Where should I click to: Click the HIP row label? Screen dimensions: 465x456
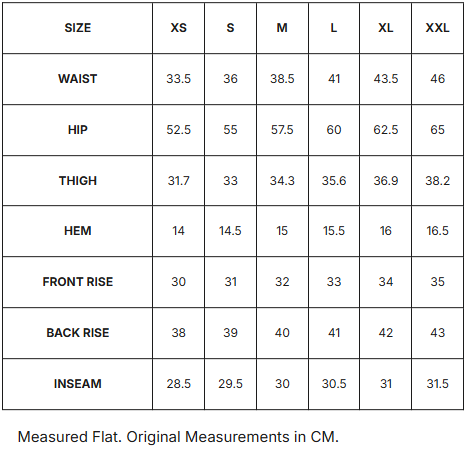[78, 130]
